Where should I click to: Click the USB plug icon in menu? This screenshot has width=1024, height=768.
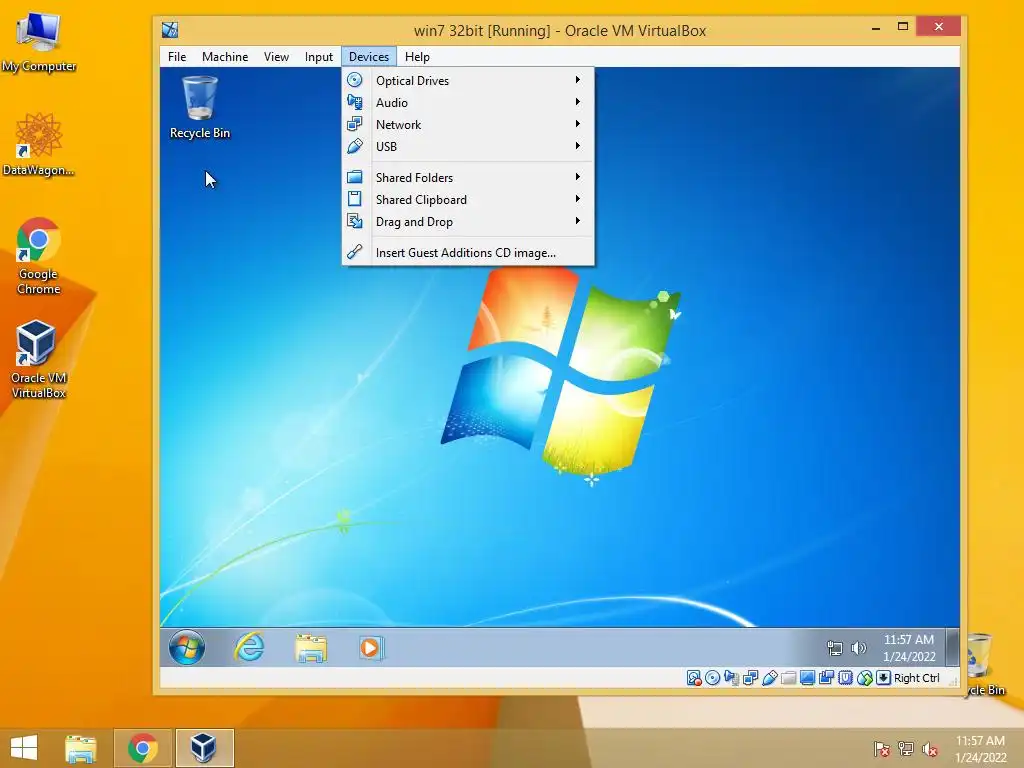click(x=355, y=146)
